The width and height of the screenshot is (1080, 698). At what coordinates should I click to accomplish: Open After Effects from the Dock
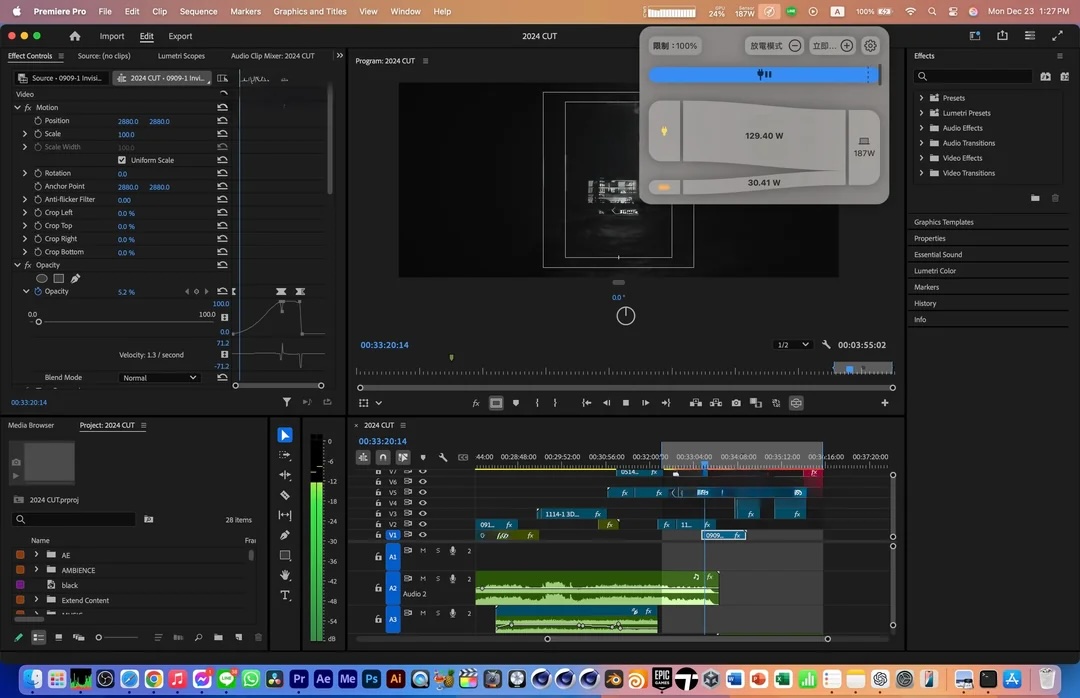(x=323, y=679)
